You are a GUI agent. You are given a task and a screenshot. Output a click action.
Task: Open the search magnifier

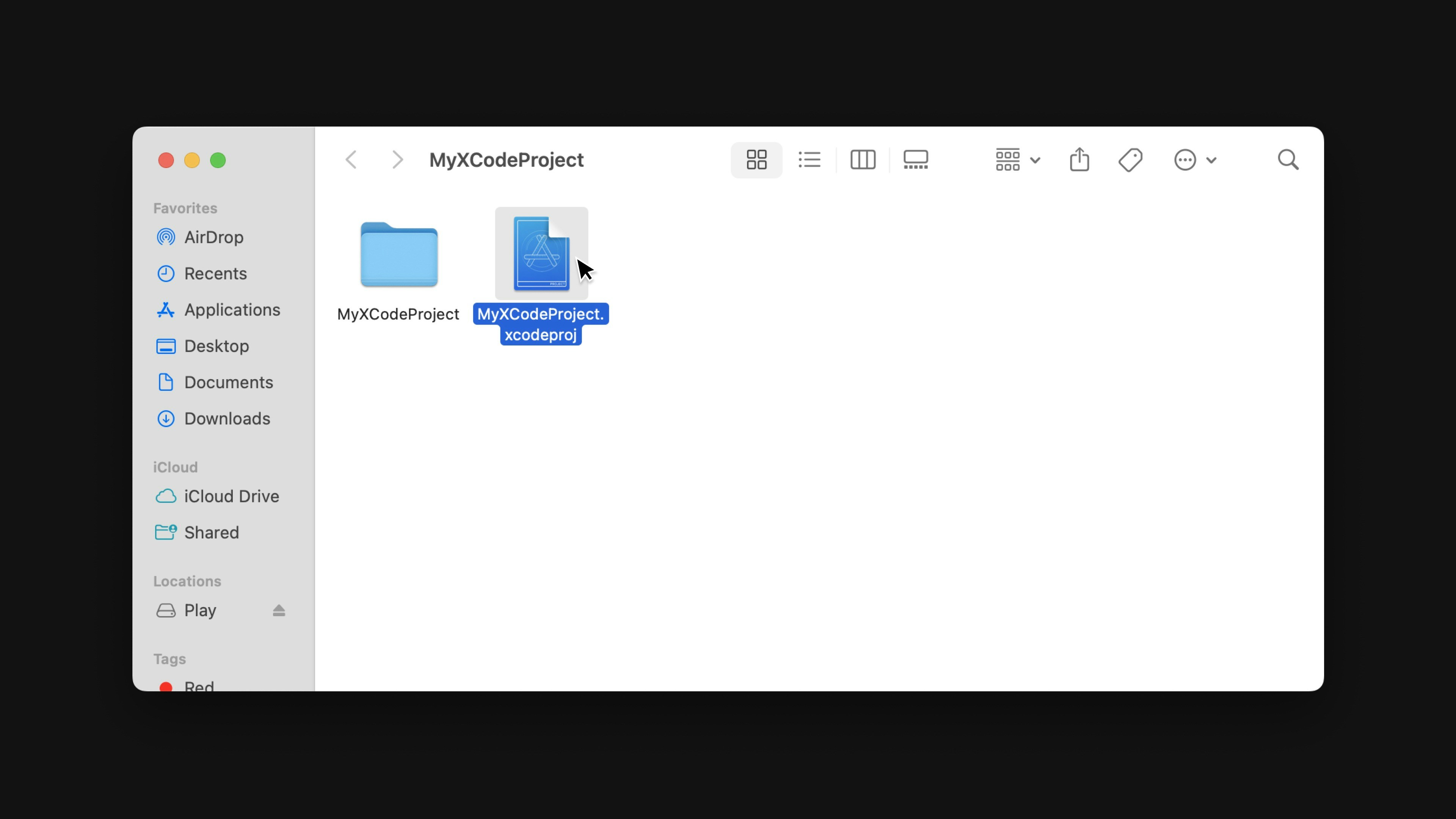[x=1288, y=160]
